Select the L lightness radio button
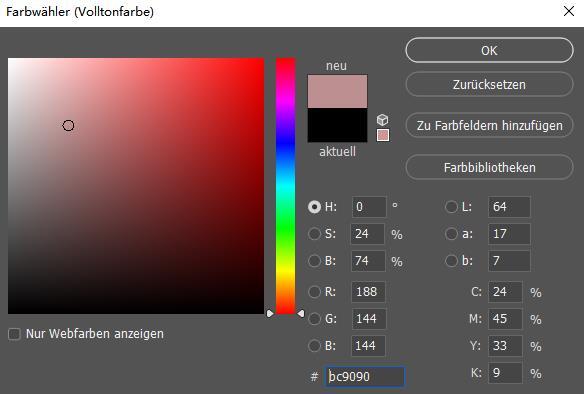Viewport: 584px width, 394px height. pyautogui.click(x=451, y=207)
